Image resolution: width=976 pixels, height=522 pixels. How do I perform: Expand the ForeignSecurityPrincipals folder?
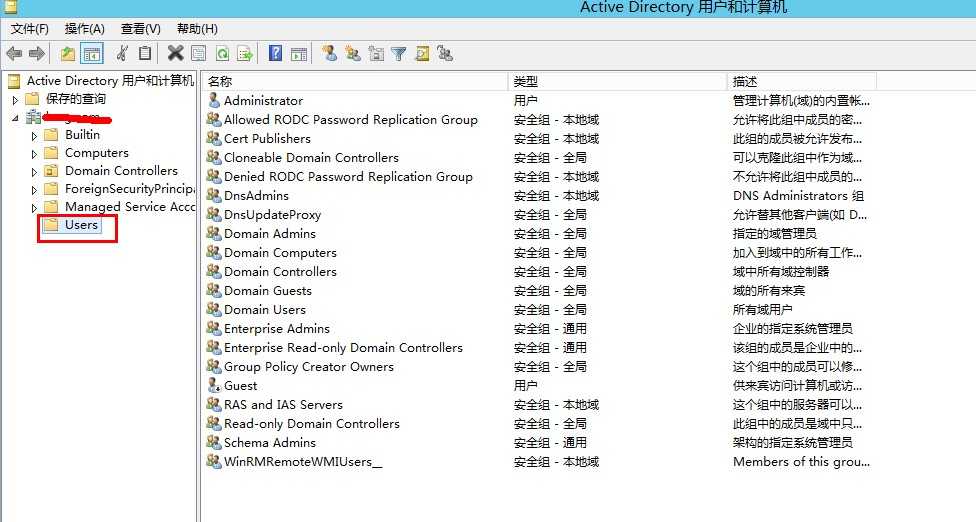click(x=34, y=190)
